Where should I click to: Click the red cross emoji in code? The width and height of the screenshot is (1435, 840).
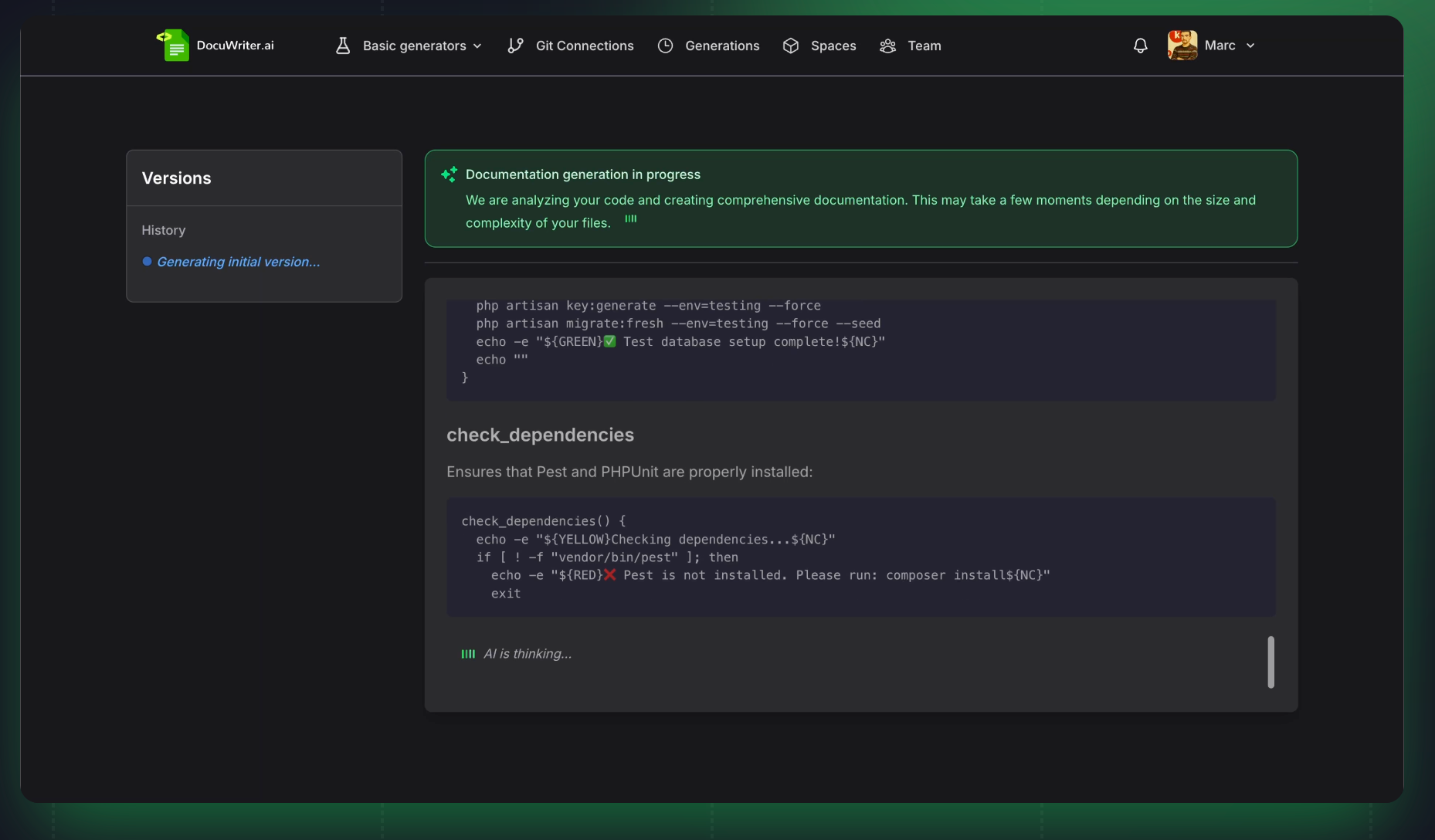[610, 575]
